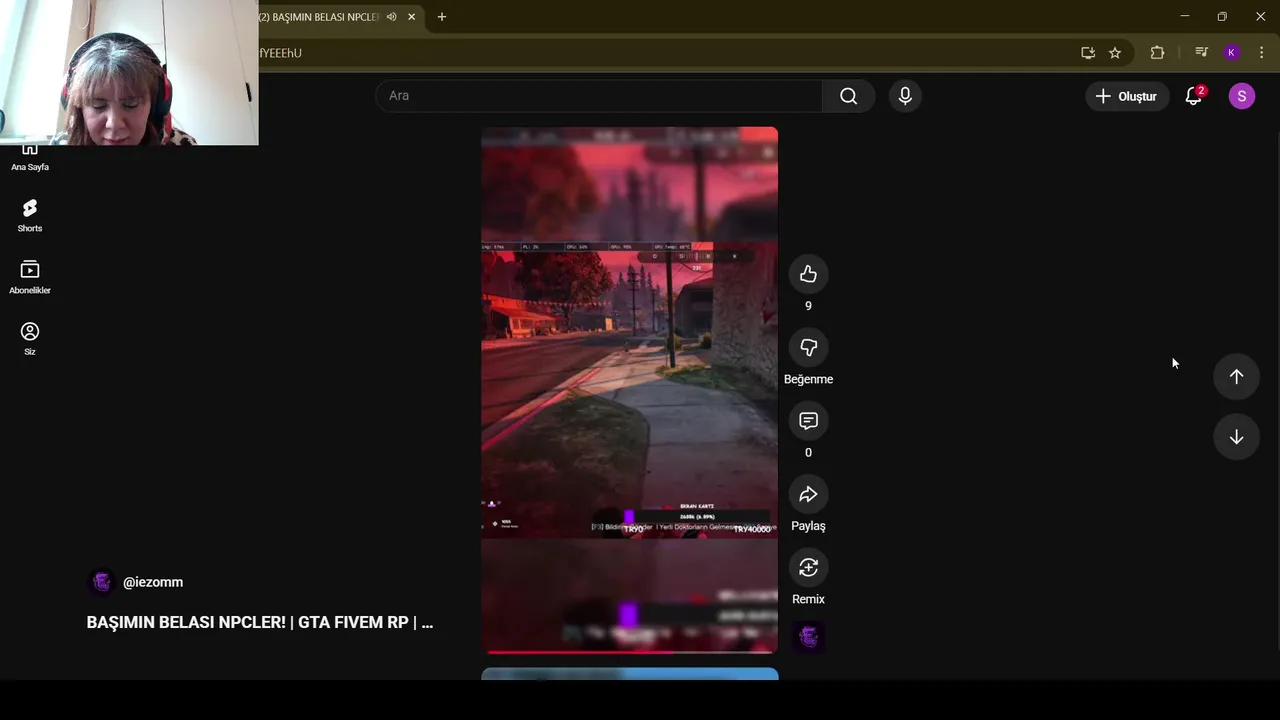1280x720 pixels.
Task: Visit the @iezomm channel link
Action: coord(153,582)
